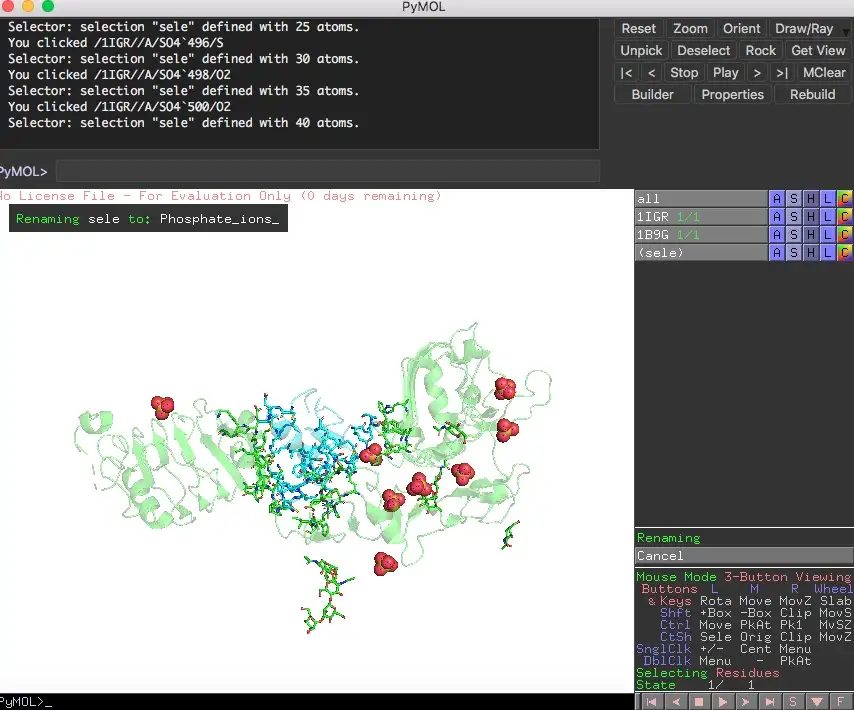Click the PyMOL command input field
Screen dimensions: 854x710
tap(326, 171)
